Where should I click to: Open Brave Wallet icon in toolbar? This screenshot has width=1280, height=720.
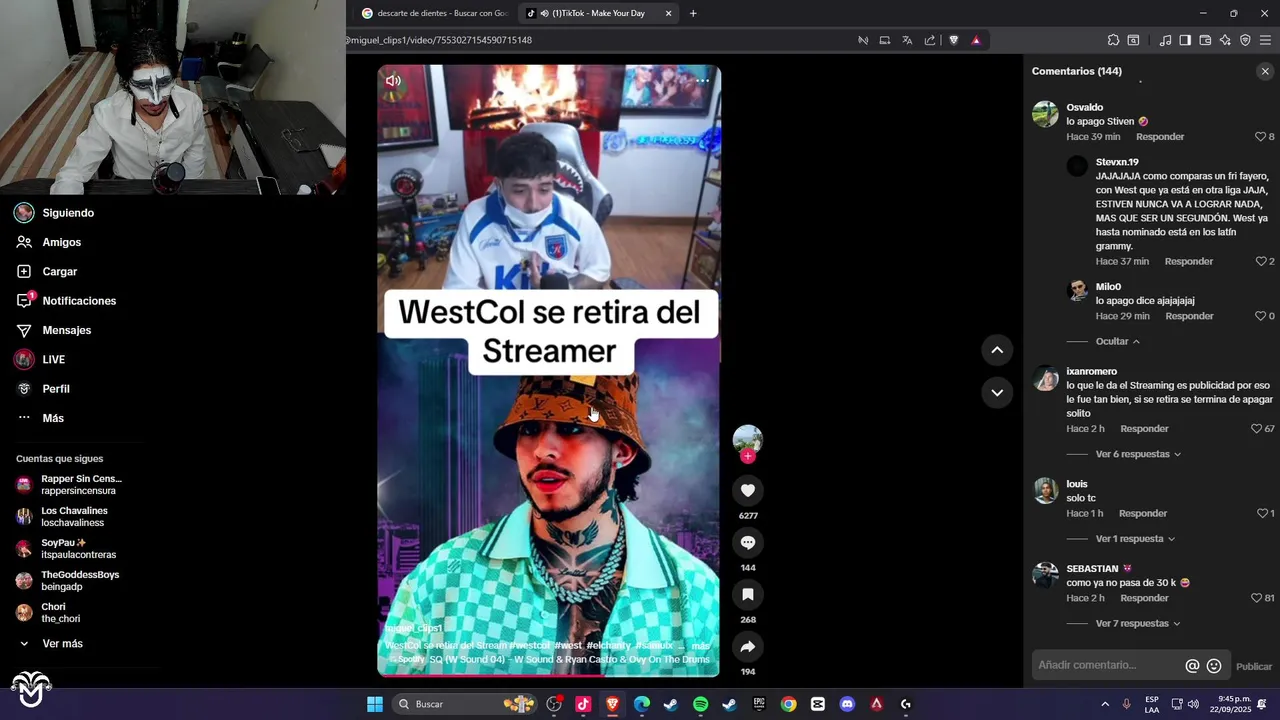click(1205, 40)
